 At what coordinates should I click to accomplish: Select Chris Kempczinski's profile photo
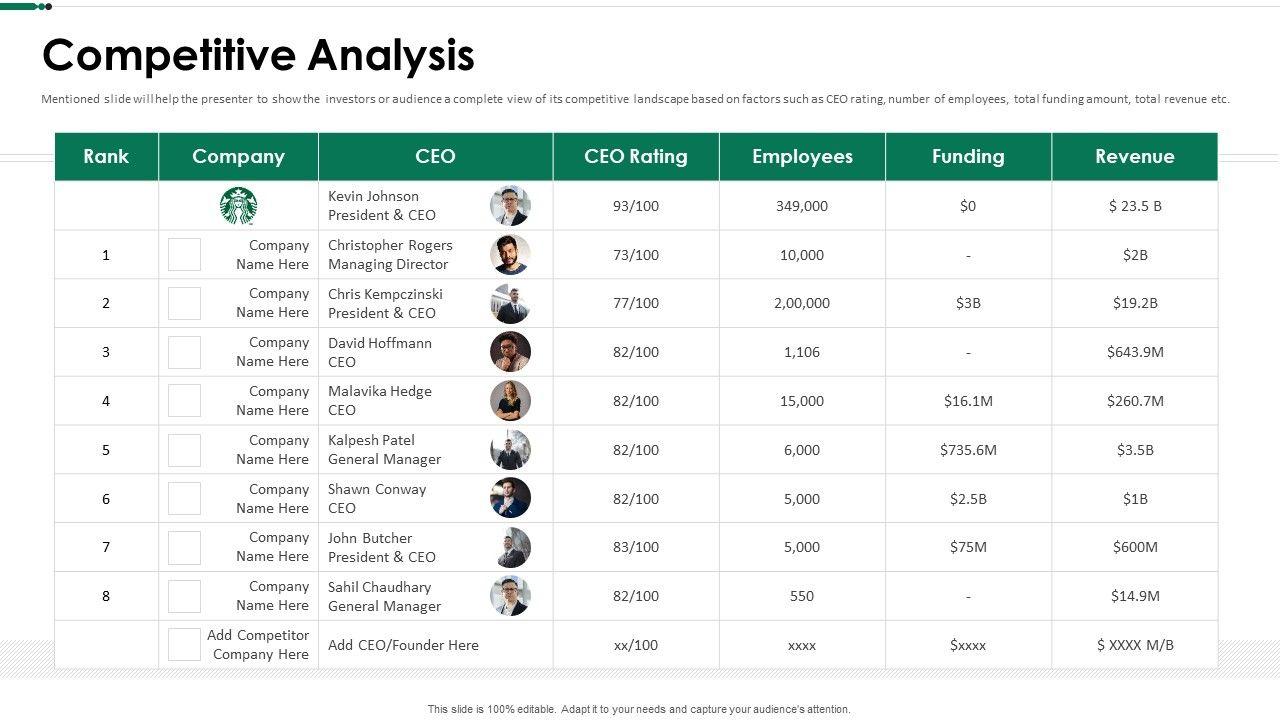point(510,303)
